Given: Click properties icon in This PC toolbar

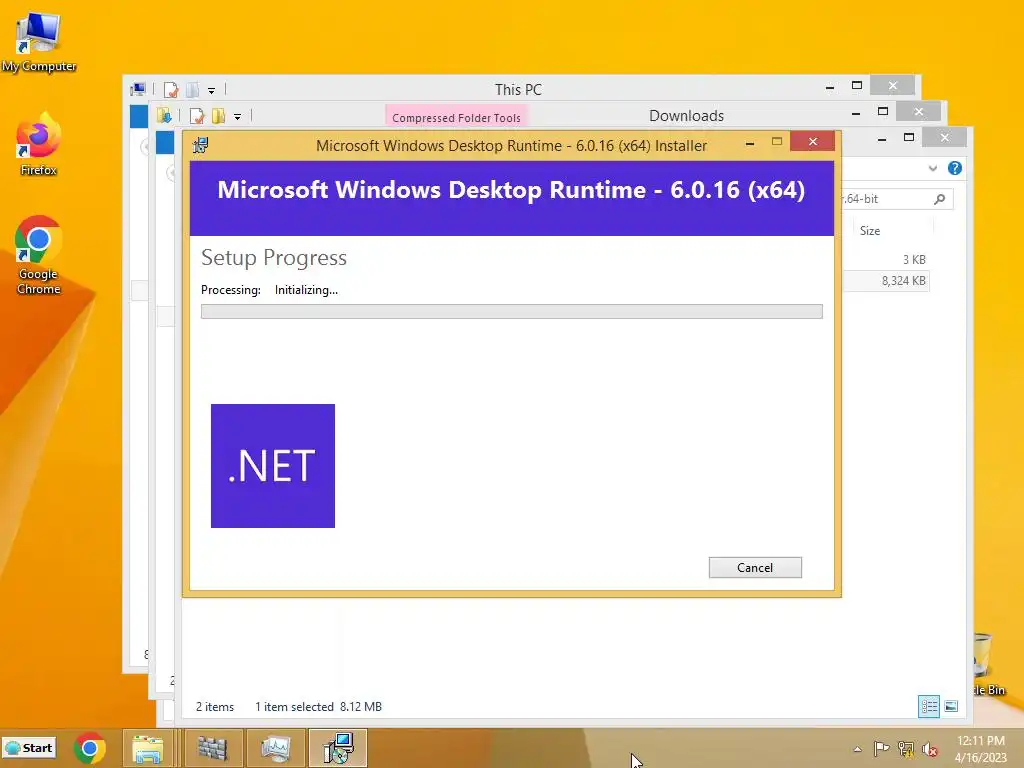Looking at the screenshot, I should click(x=171, y=89).
